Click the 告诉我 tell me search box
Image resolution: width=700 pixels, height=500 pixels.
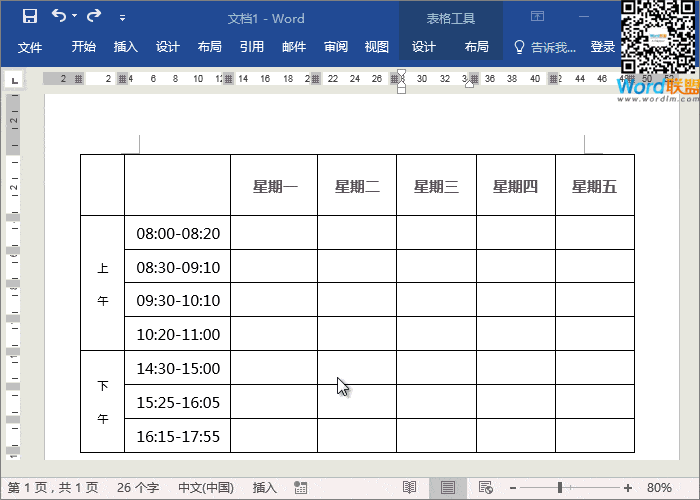point(545,47)
